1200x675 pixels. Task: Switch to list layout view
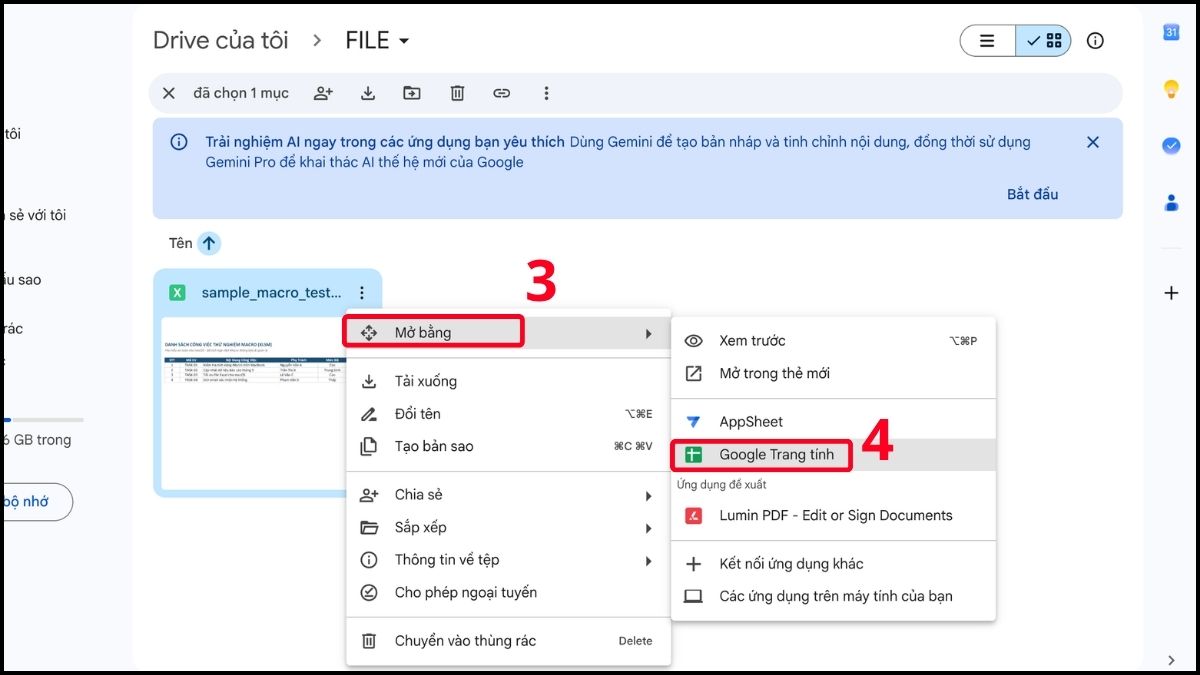click(x=987, y=41)
